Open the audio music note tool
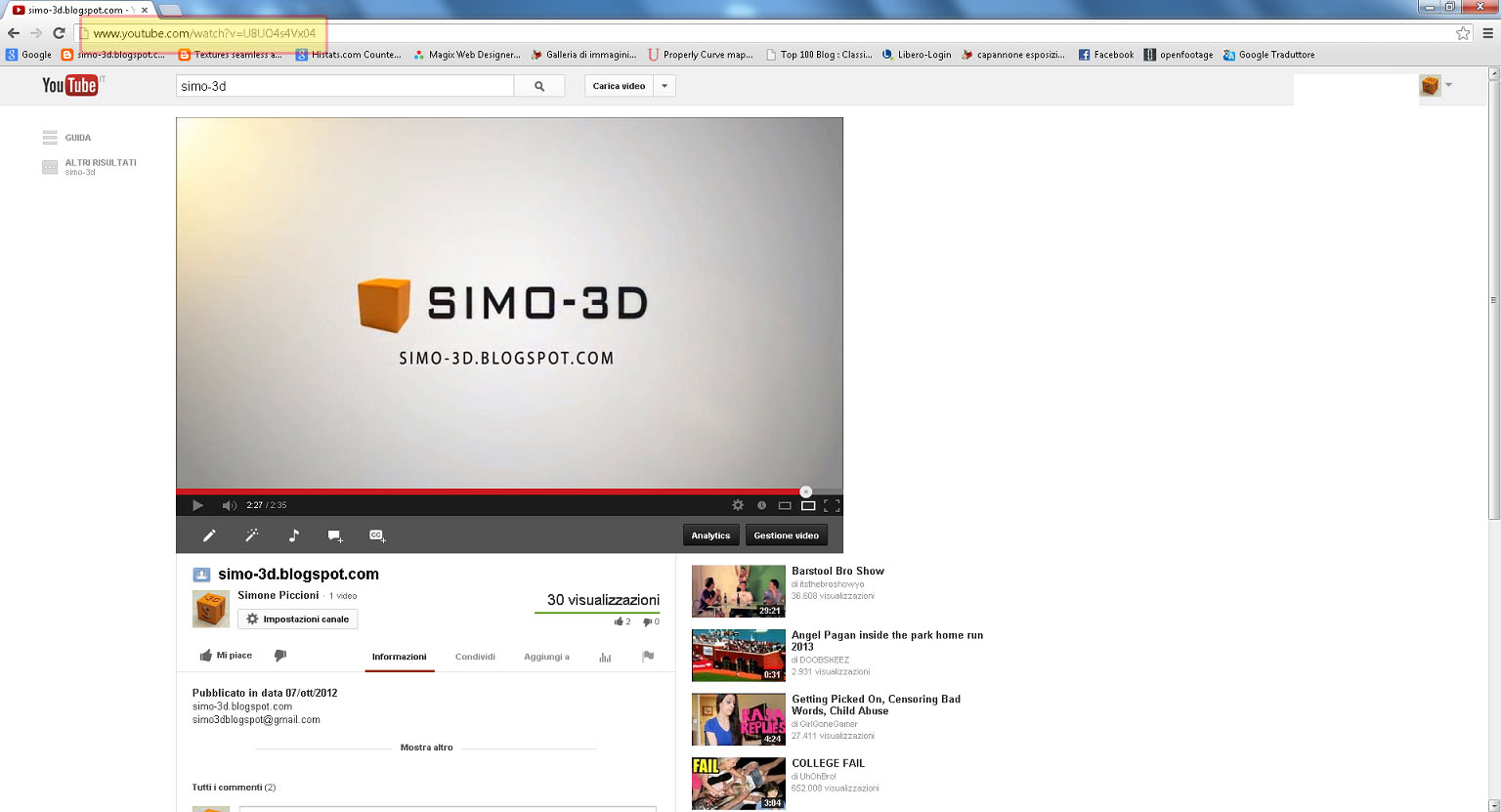Viewport: 1501px width, 812px height. 293,535
